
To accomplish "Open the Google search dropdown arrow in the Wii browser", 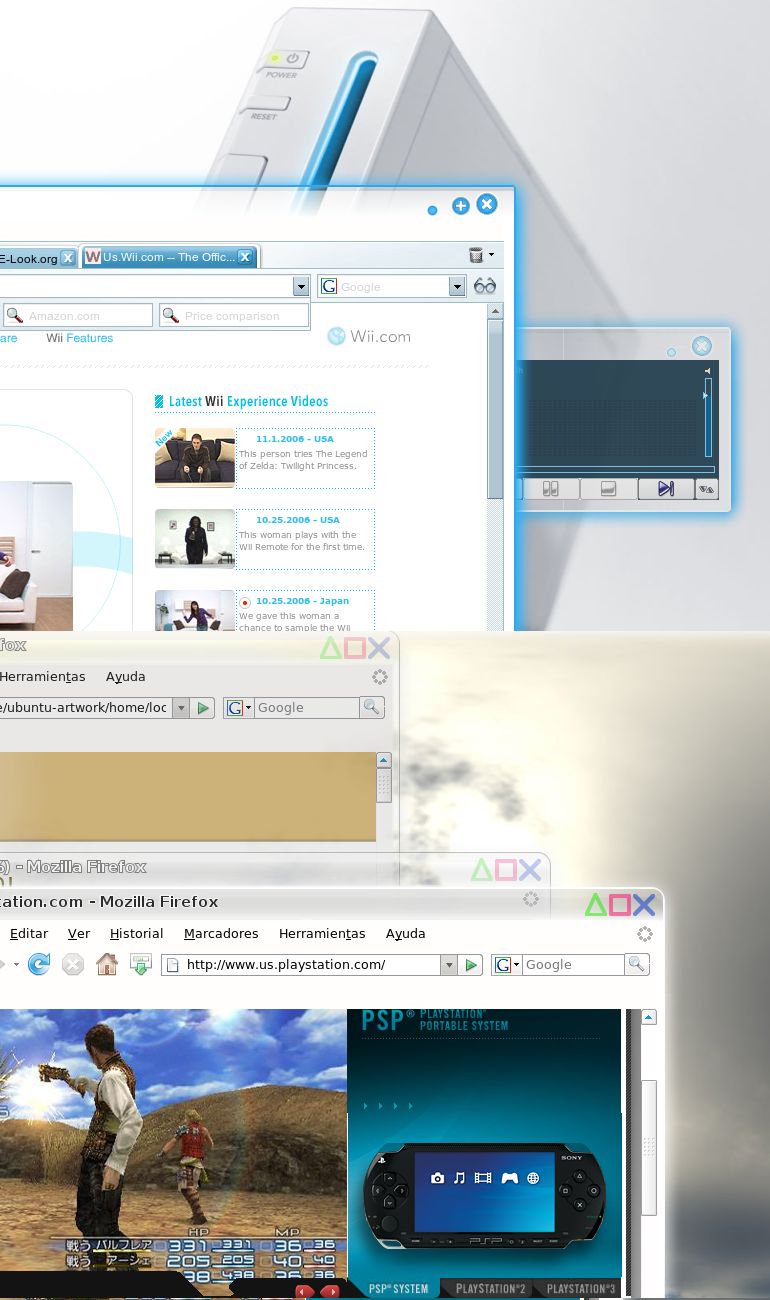I will (457, 287).
